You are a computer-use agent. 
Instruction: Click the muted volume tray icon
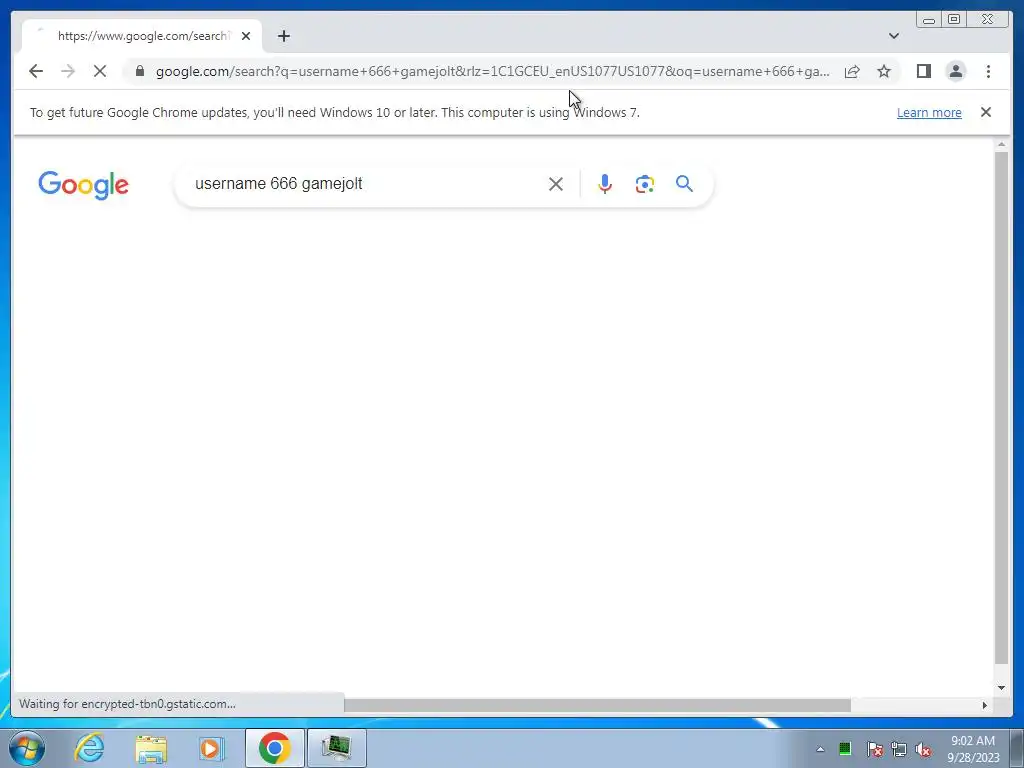click(x=923, y=749)
